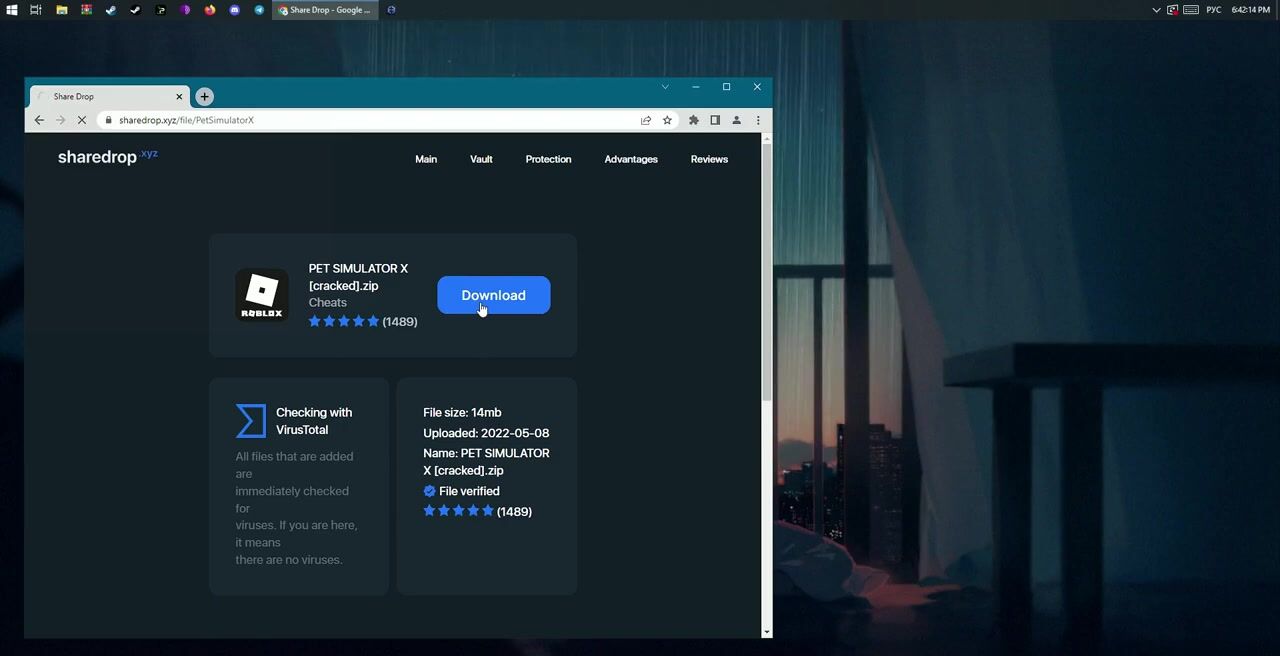Switch the РУС input language indicator
The height and width of the screenshot is (656, 1280).
click(x=1214, y=10)
